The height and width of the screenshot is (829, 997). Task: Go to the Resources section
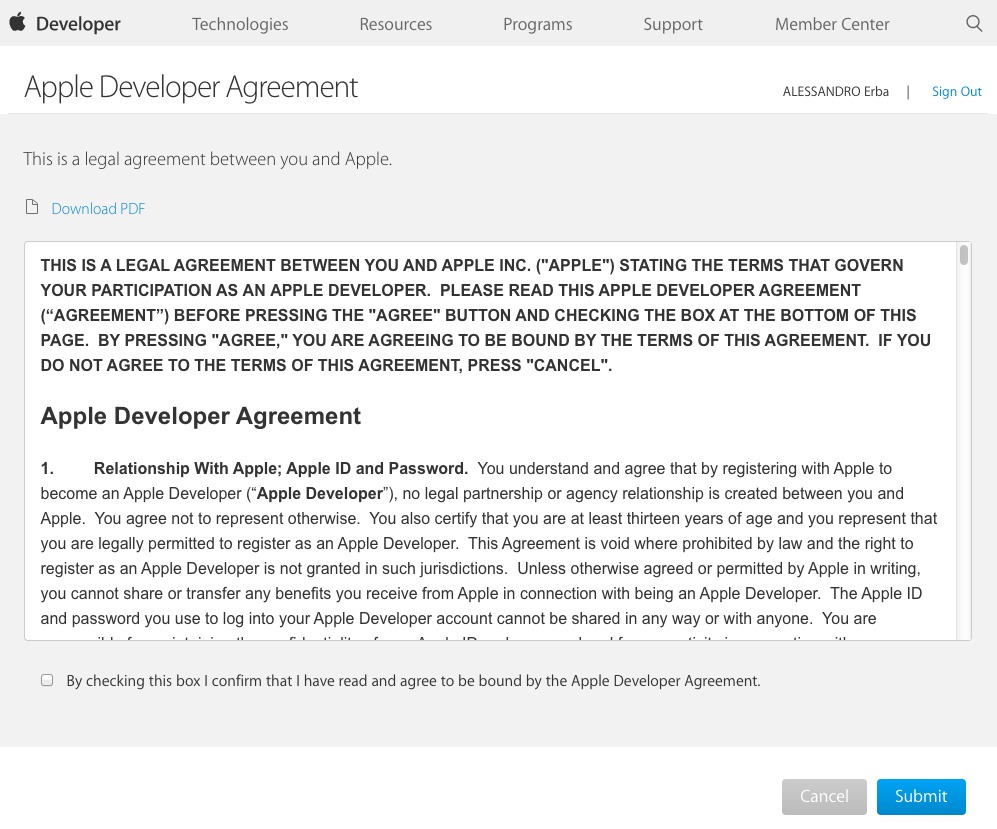[396, 24]
